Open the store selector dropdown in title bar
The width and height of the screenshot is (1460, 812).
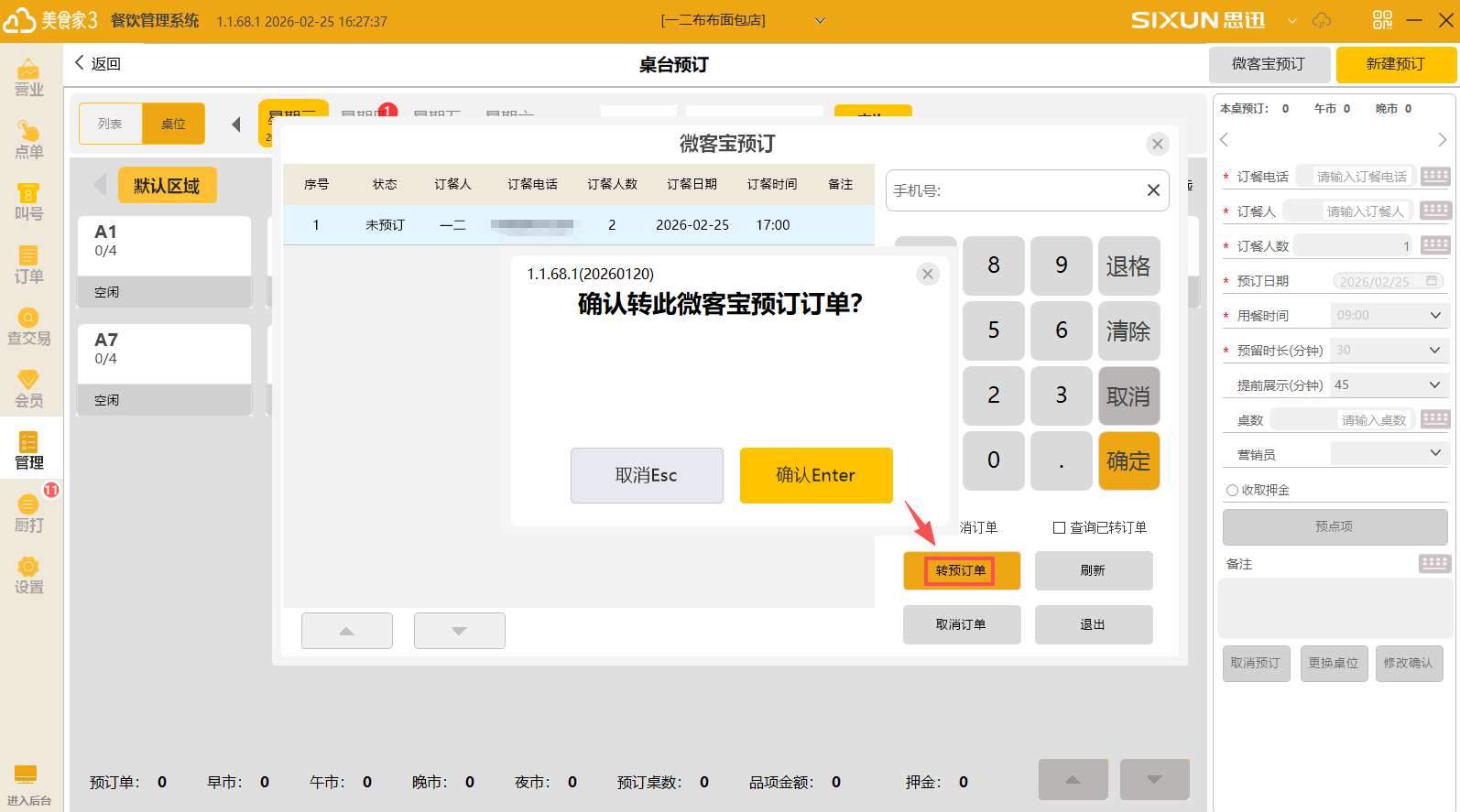(x=820, y=20)
